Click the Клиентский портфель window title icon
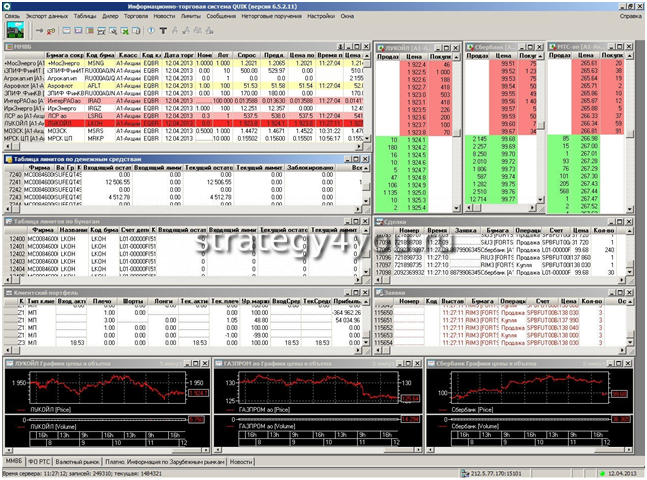Viewport: 647px width, 480px height. 9,293
